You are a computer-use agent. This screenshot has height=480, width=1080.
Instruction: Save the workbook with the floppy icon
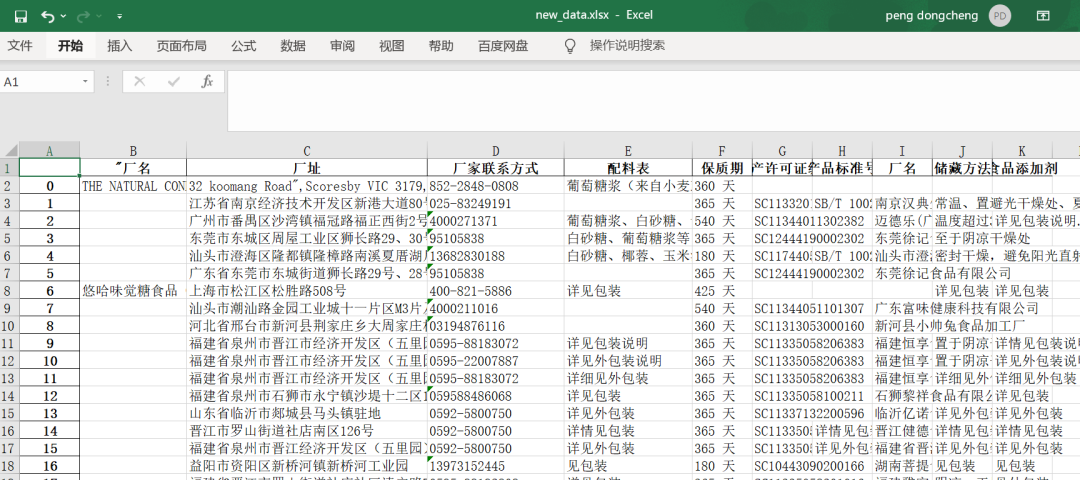point(21,15)
